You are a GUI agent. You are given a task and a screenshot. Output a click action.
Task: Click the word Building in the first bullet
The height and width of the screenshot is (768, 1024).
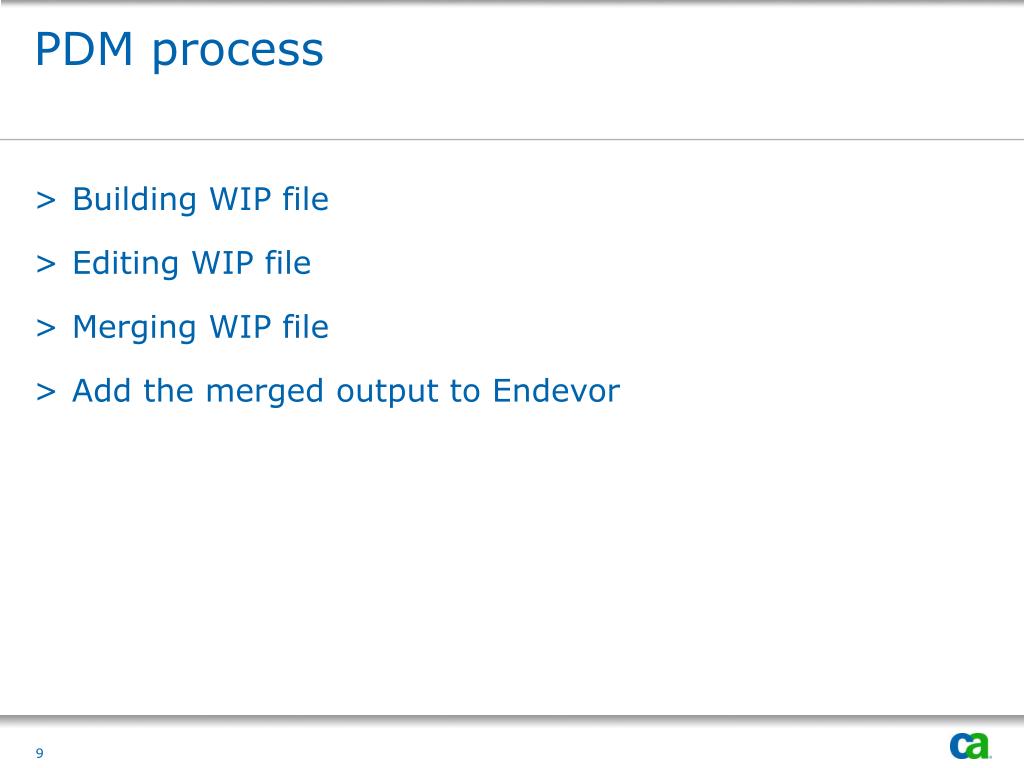tap(135, 200)
